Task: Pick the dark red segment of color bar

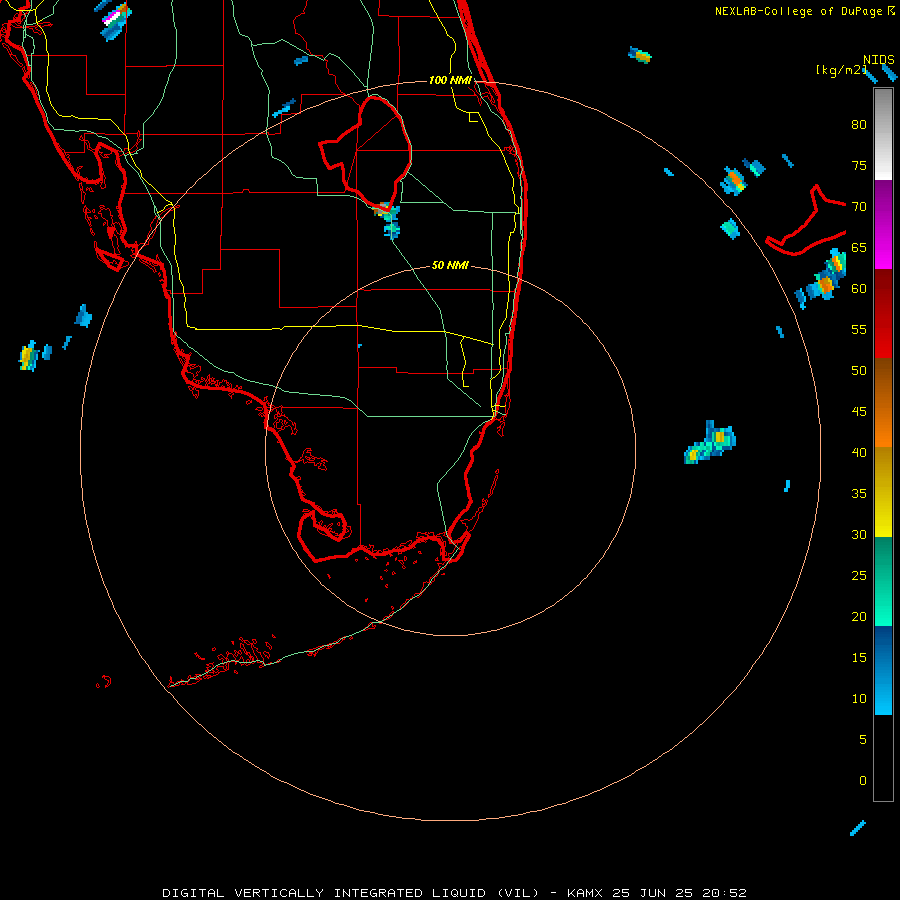Action: click(883, 291)
